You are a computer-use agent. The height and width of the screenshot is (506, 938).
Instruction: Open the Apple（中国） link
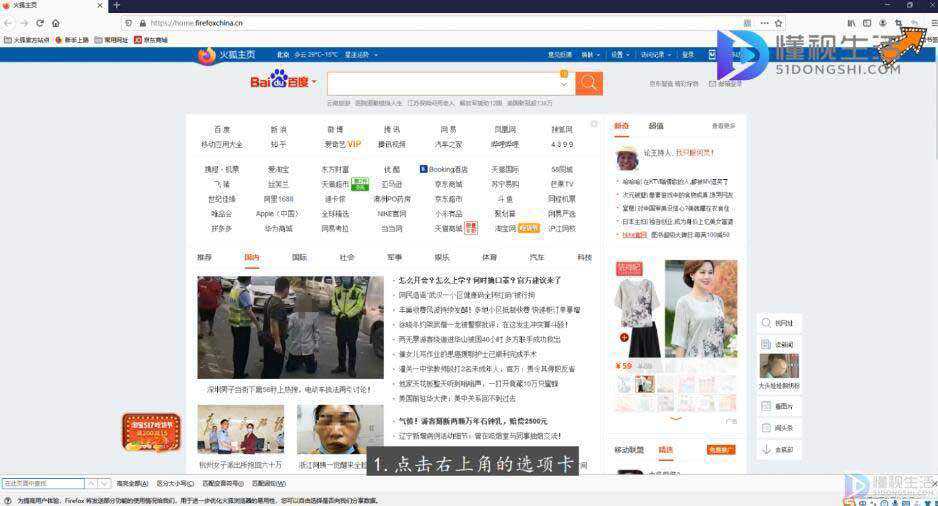tap(277, 214)
